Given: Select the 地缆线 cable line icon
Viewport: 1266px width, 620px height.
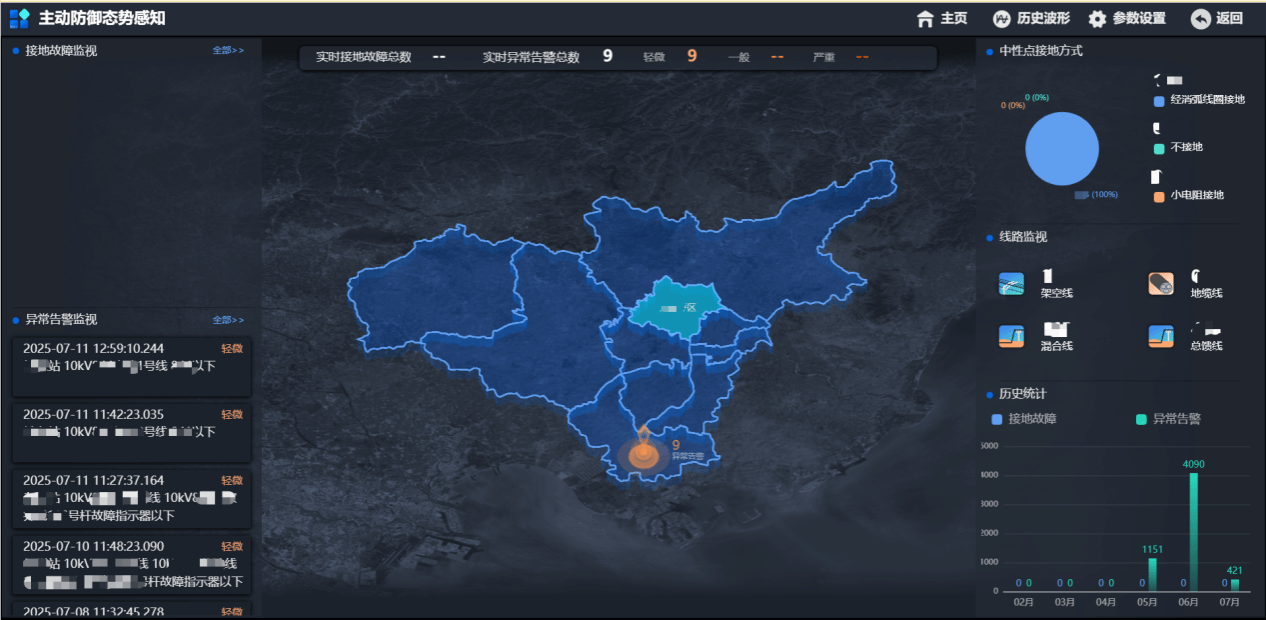Looking at the screenshot, I should point(1160,284).
